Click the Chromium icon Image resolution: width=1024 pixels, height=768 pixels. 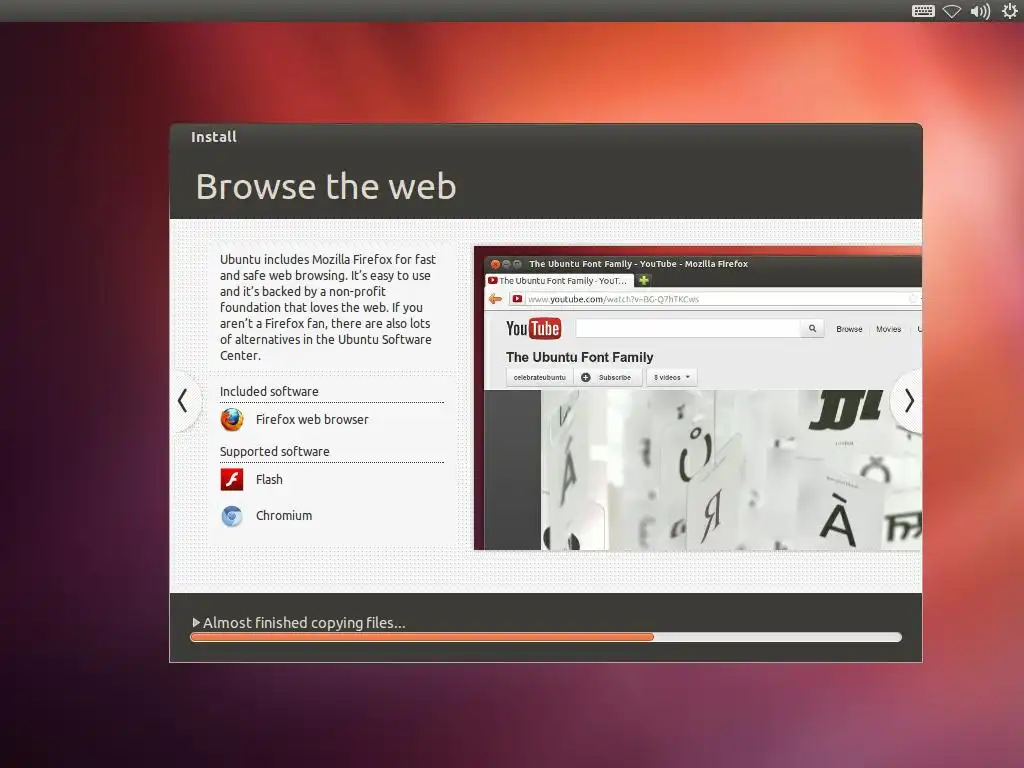(232, 516)
